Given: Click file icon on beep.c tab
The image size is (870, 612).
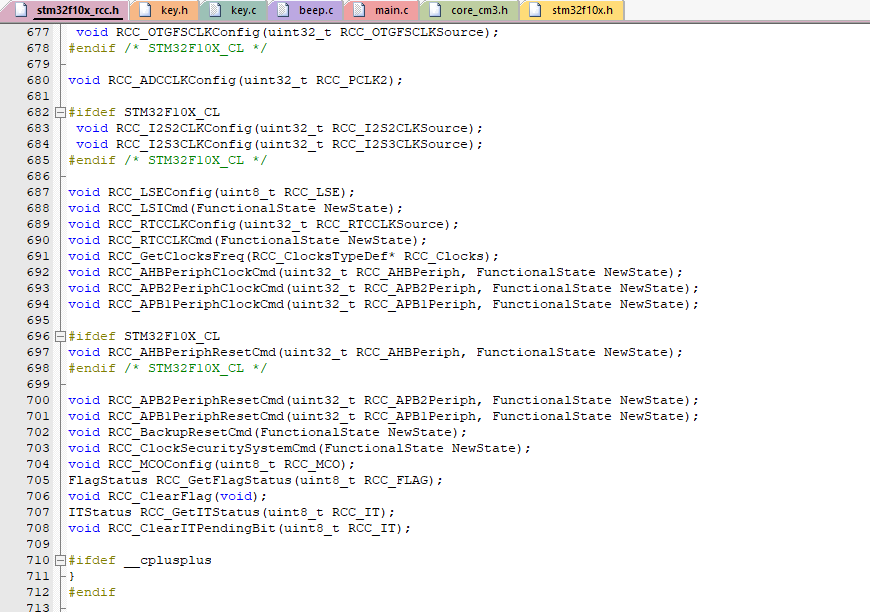Looking at the screenshot, I should coord(283,10).
